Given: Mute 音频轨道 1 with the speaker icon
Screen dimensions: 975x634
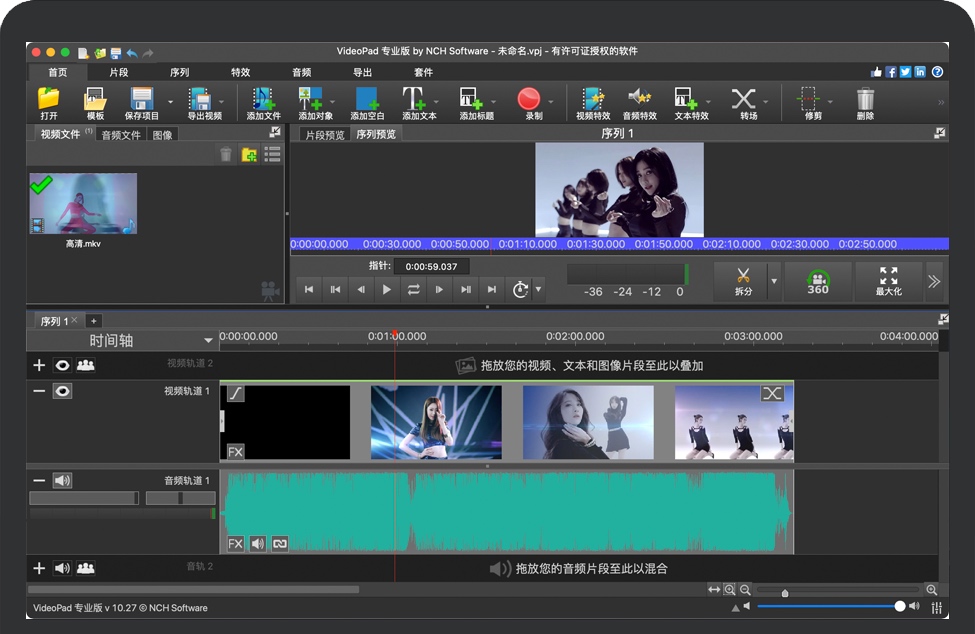Looking at the screenshot, I should (x=63, y=480).
